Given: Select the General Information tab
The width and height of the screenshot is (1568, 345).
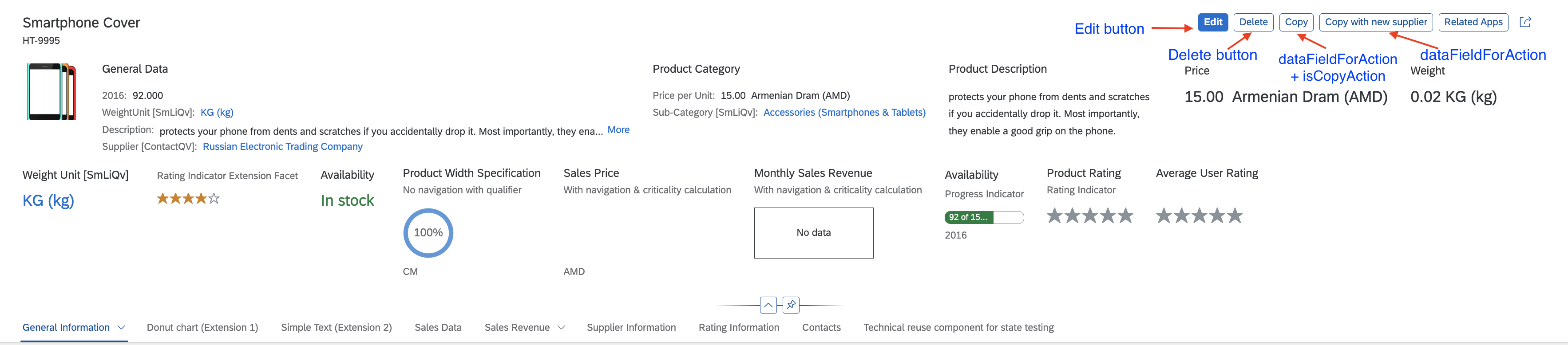Looking at the screenshot, I should coord(66,327).
